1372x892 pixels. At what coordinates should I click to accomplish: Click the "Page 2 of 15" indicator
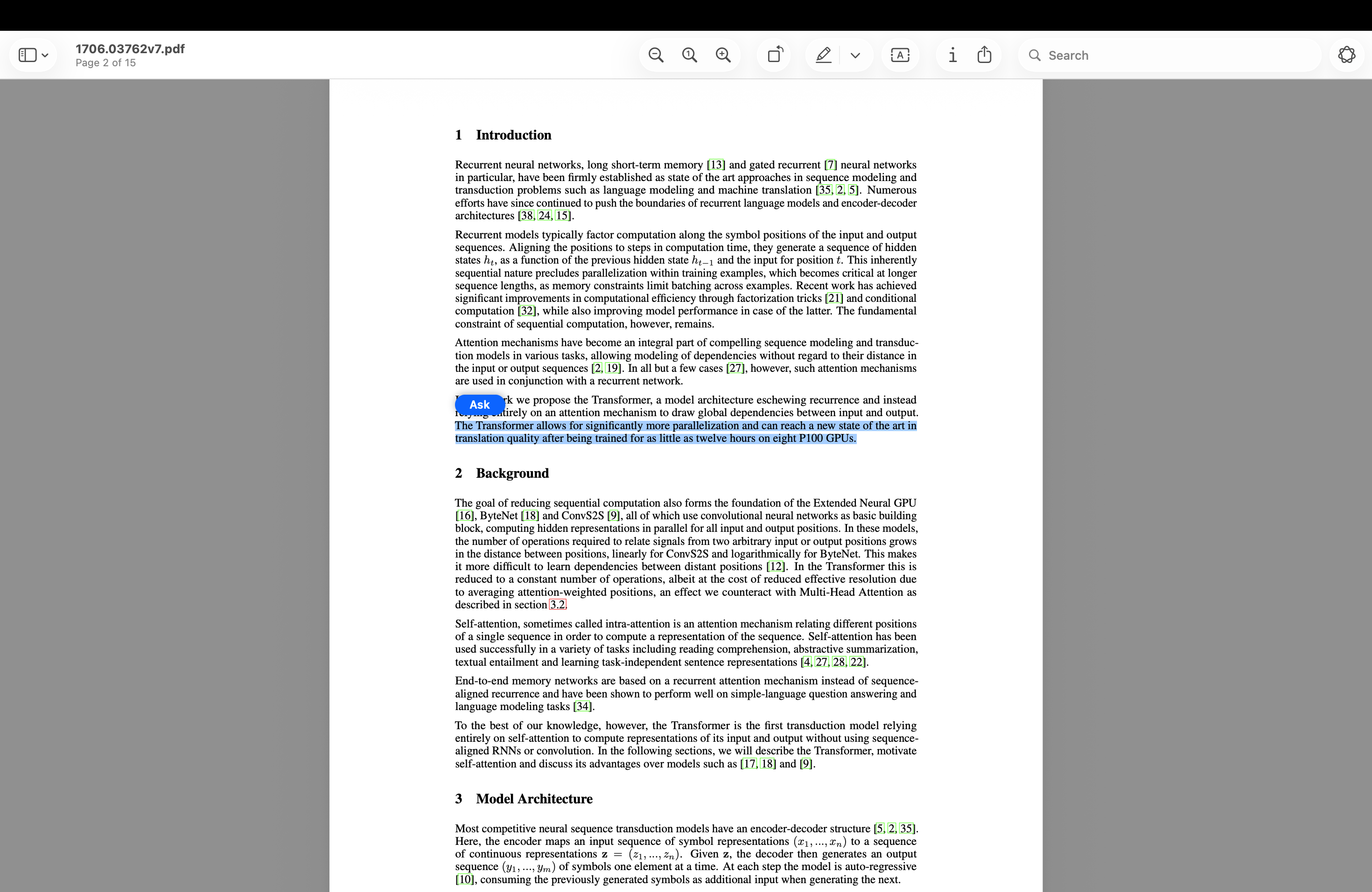[105, 63]
